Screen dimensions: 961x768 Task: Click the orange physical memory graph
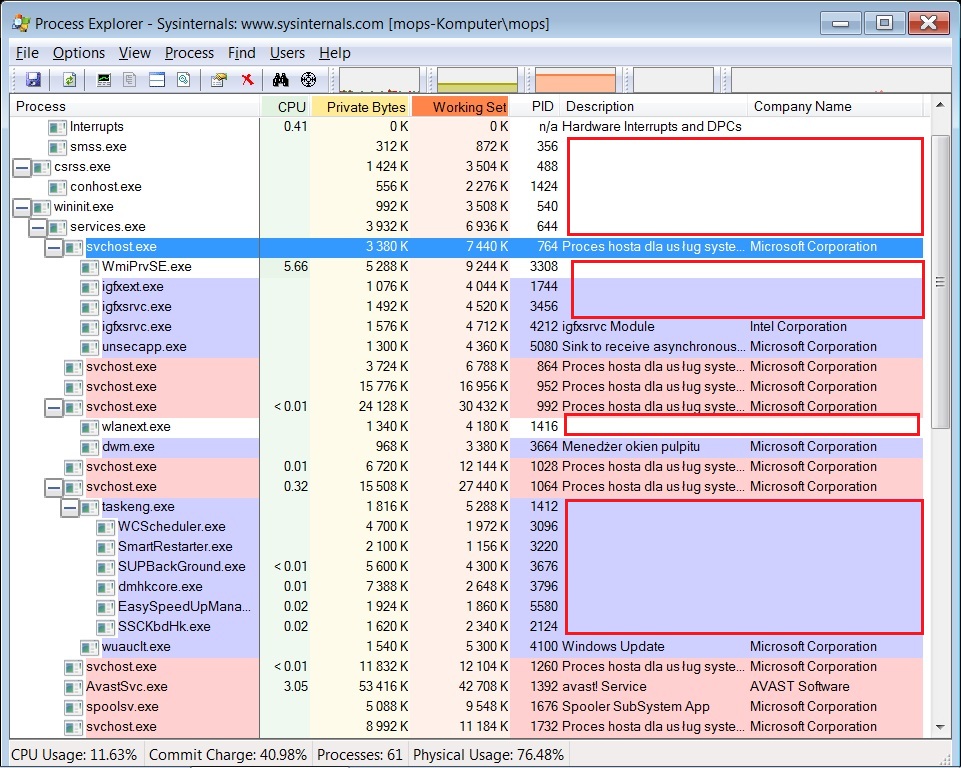click(575, 80)
